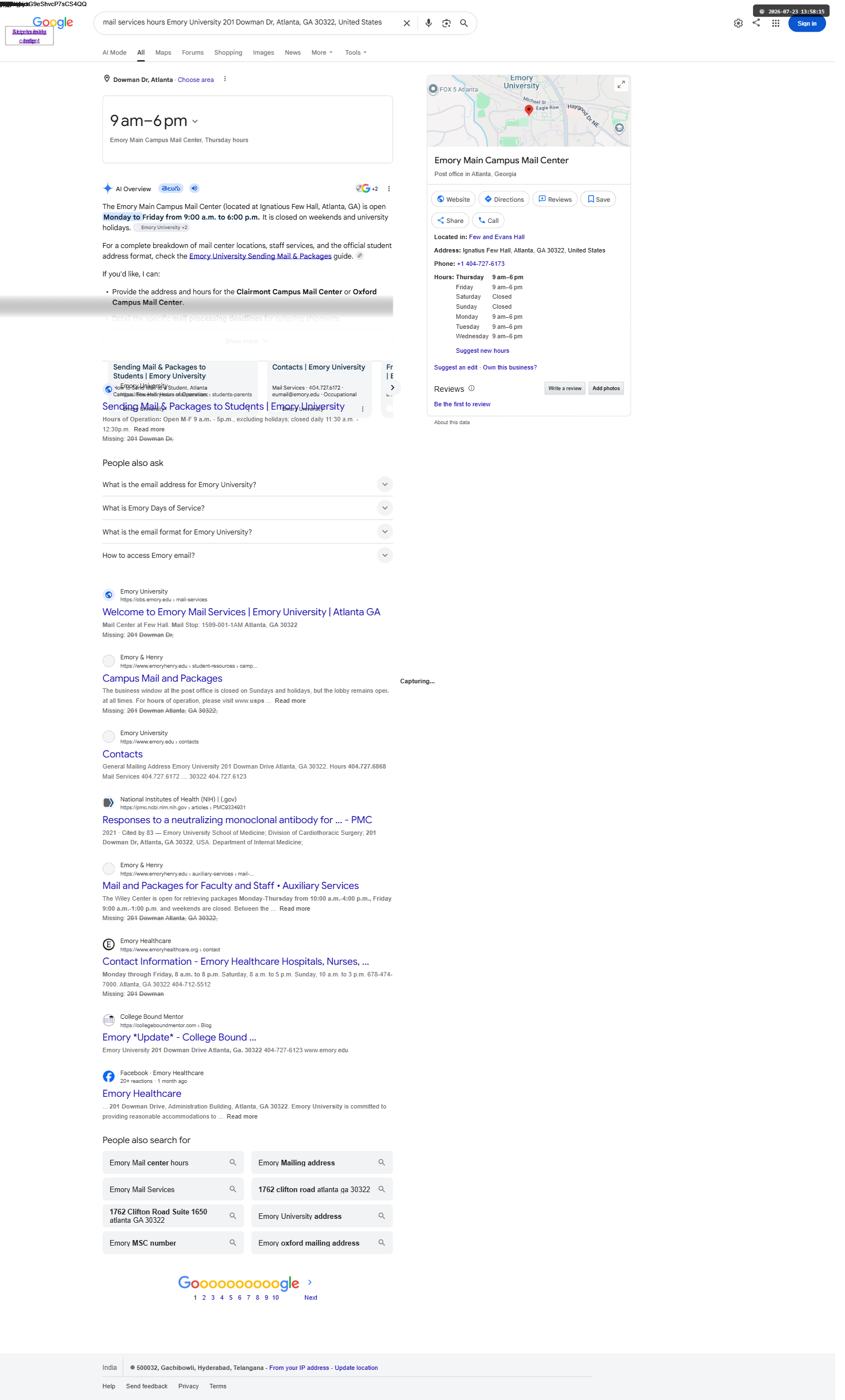The image size is (845, 1400).
Task: Open "Campus Mail and Packages" result
Action: [163, 678]
